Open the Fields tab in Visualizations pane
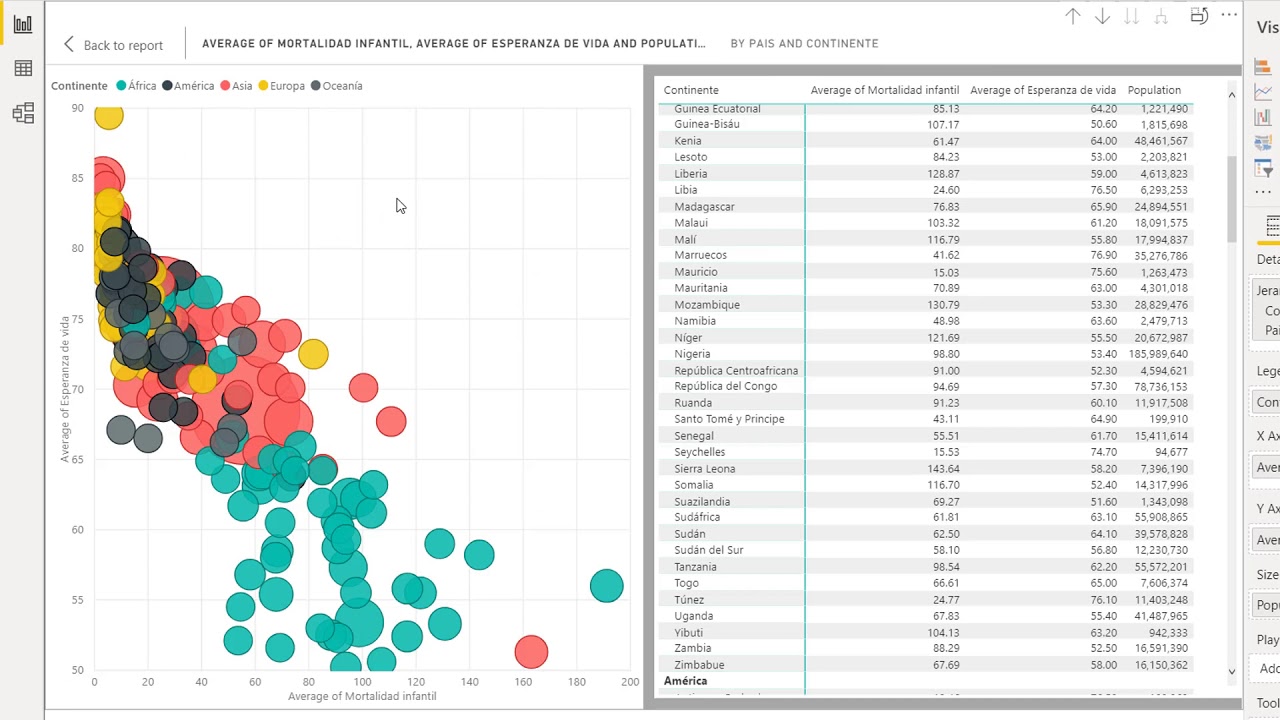 pyautogui.click(x=1272, y=225)
